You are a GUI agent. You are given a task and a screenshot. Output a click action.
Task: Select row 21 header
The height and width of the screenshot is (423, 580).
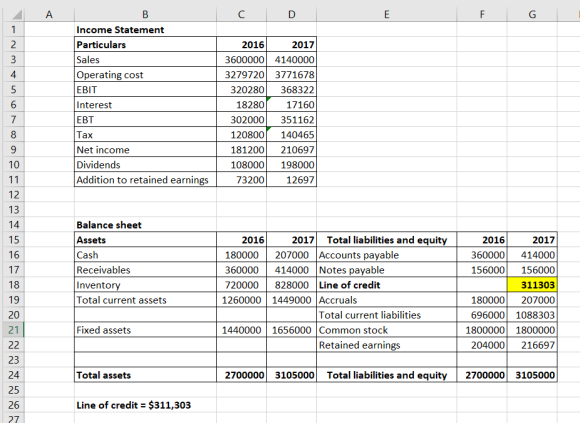pyautogui.click(x=13, y=330)
